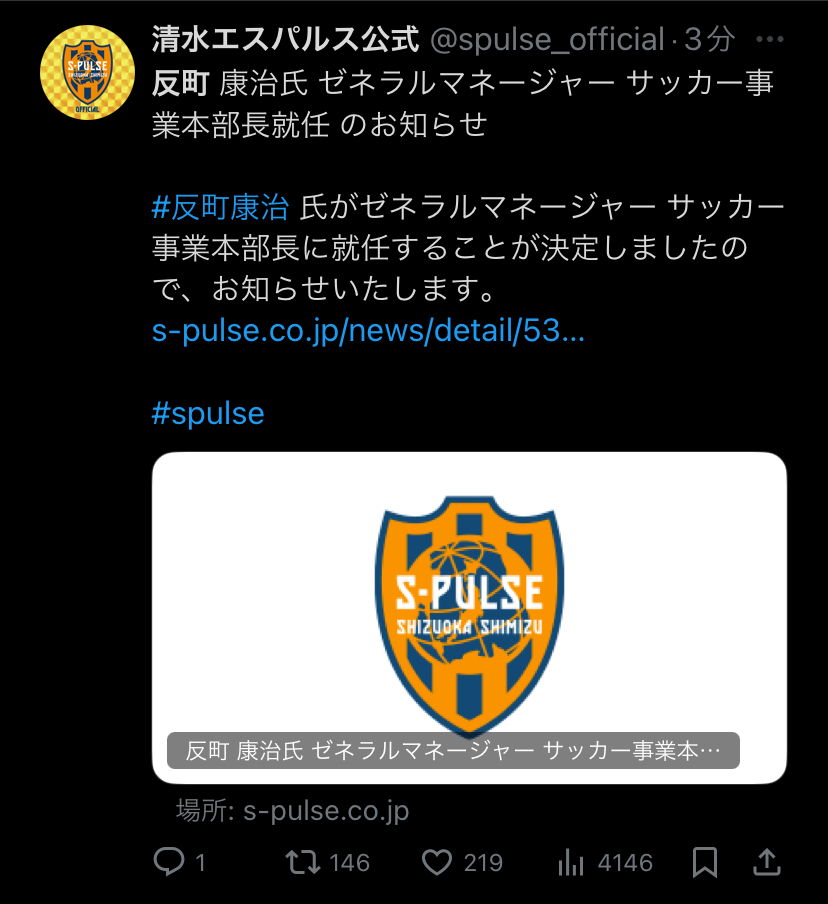The image size is (828, 904).
Task: Open the #反町康治 hashtag
Action: click(x=220, y=207)
